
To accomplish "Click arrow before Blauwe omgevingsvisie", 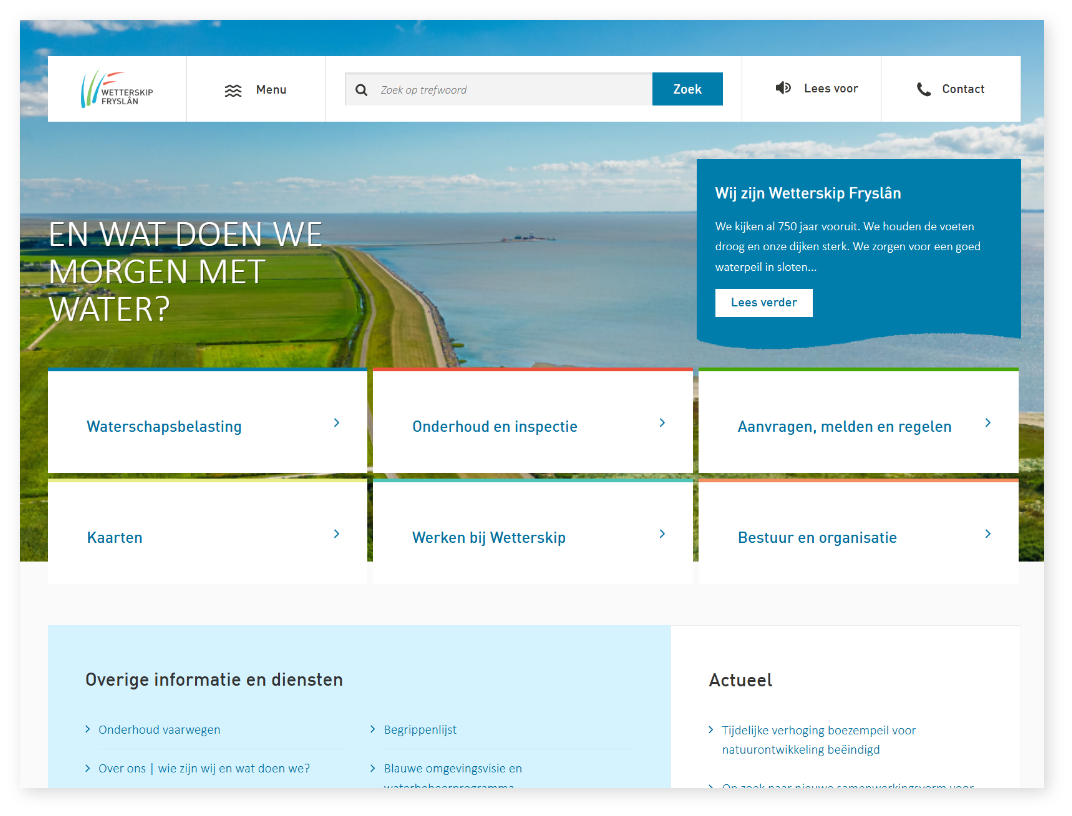I will tap(373, 768).
